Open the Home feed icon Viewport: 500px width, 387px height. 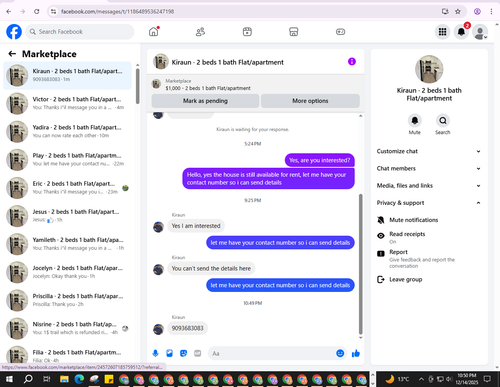click(153, 32)
